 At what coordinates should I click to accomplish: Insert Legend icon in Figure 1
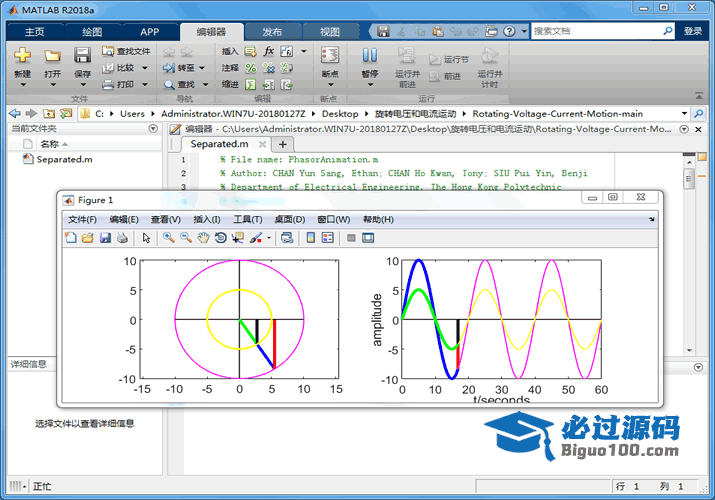[327, 237]
